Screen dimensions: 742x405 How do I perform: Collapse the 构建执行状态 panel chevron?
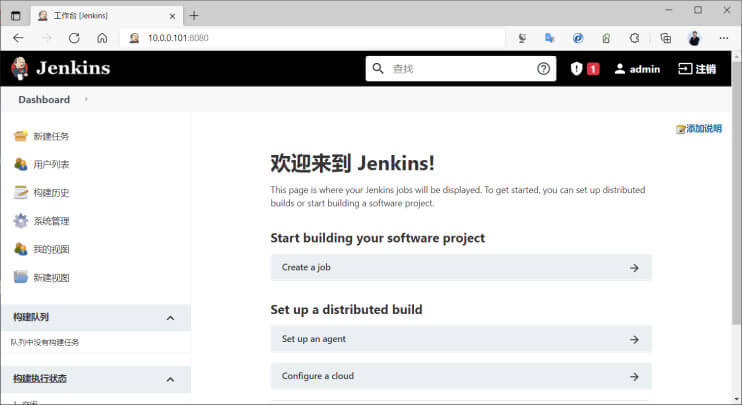[170, 379]
